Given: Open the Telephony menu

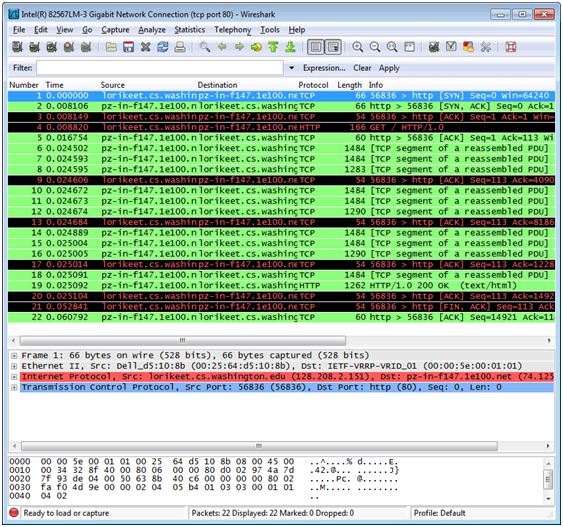Looking at the screenshot, I should tap(233, 30).
